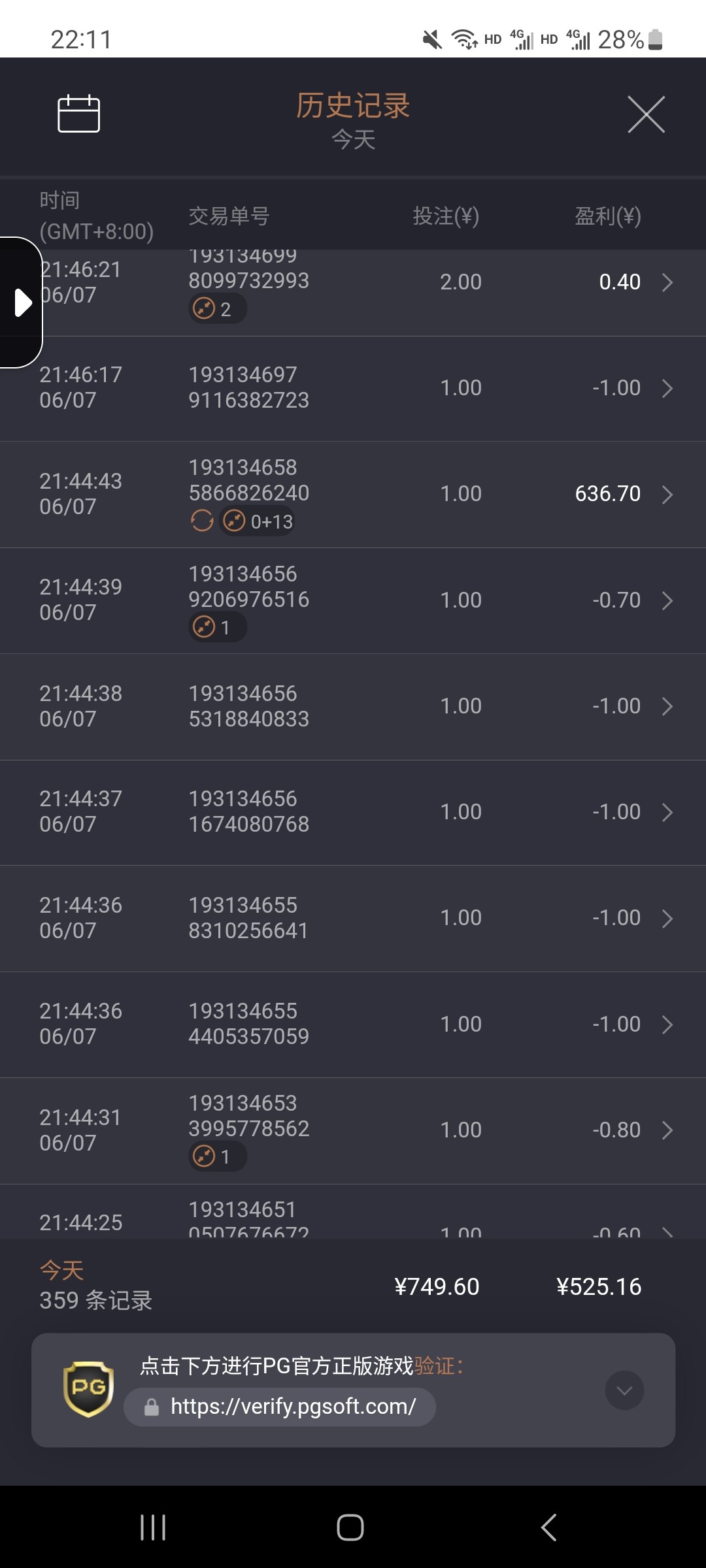This screenshot has height=1568, width=706.
Task: Tap the side play arrow tab
Action: [22, 302]
